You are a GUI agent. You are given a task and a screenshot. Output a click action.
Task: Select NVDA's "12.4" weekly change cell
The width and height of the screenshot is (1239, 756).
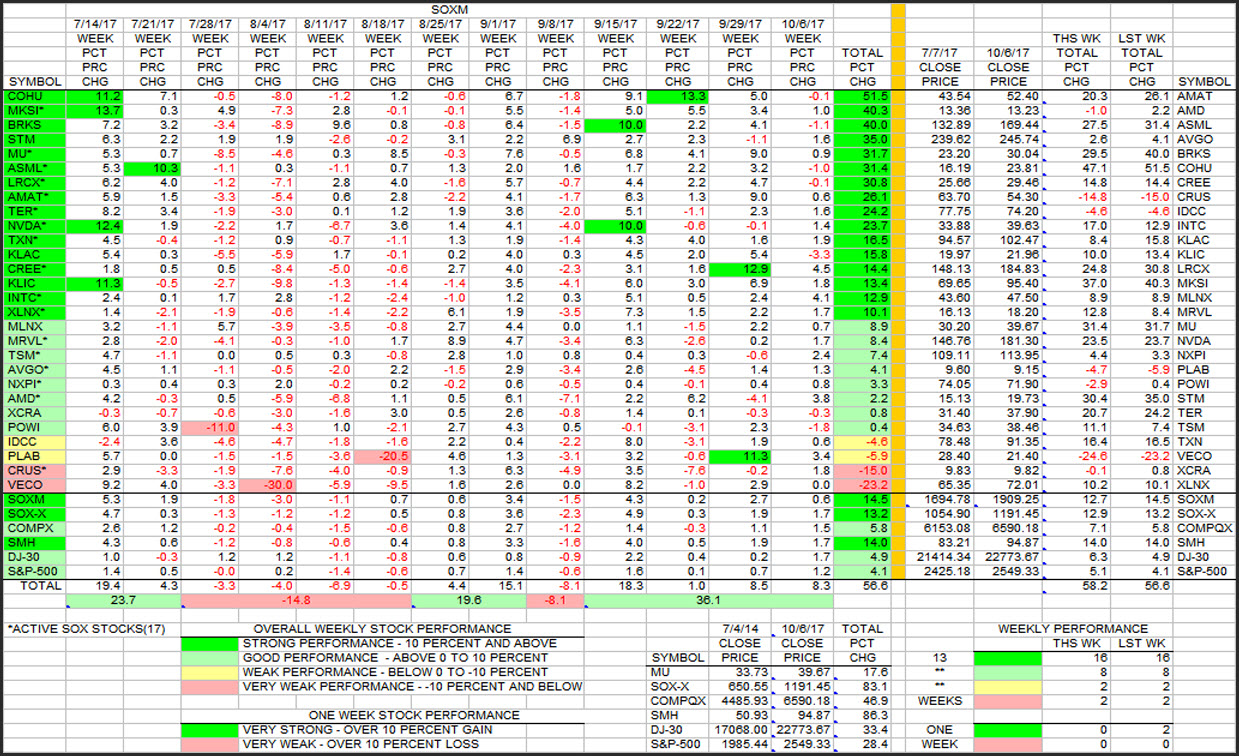tap(95, 226)
